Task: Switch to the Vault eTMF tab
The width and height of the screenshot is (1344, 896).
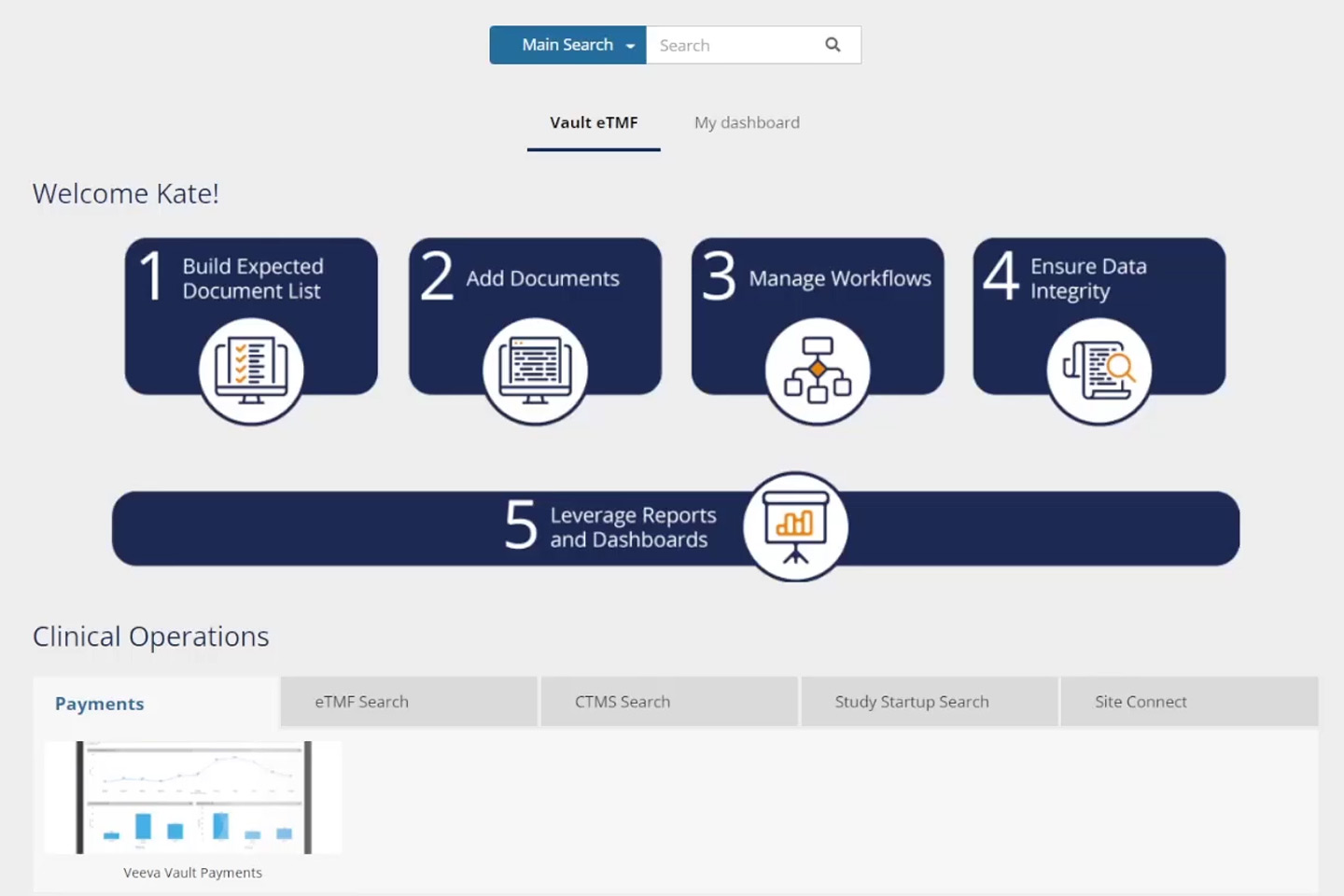Action: (x=594, y=123)
